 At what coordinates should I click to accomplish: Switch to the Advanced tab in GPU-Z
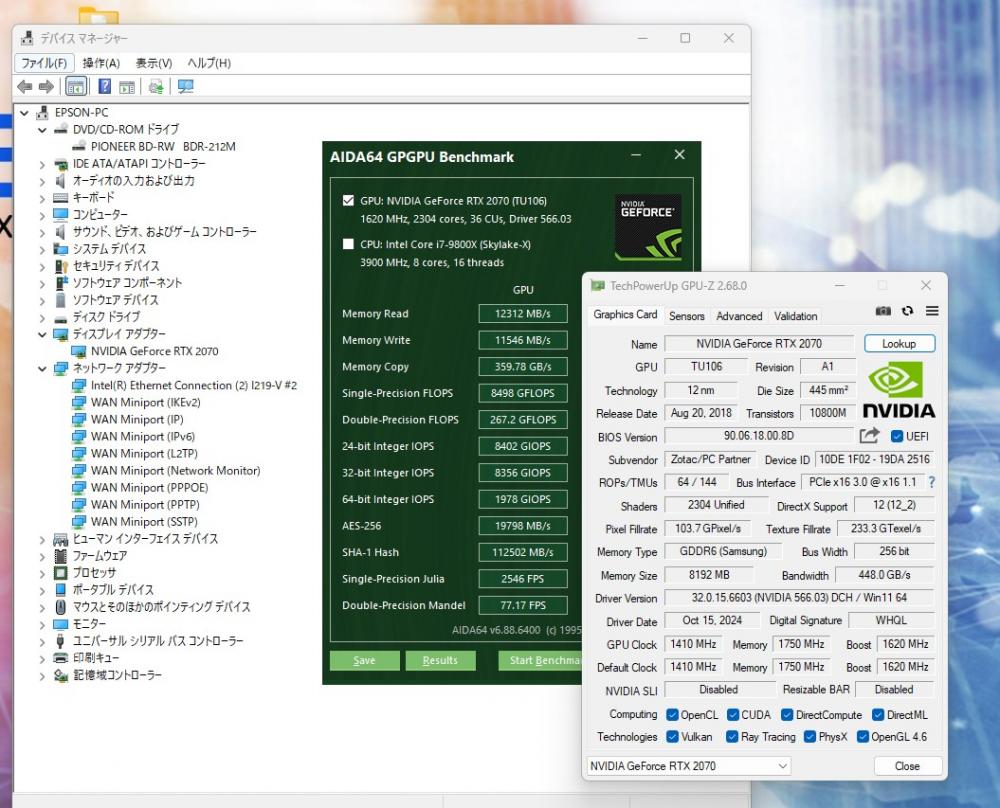tap(739, 316)
